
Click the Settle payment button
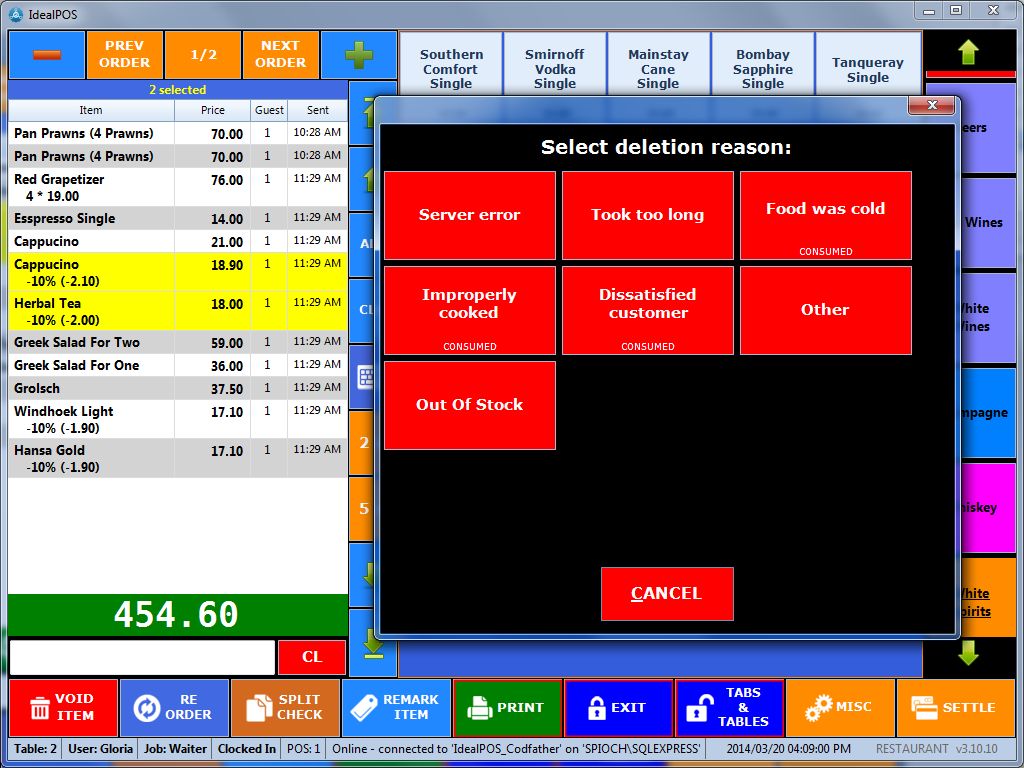coord(953,707)
